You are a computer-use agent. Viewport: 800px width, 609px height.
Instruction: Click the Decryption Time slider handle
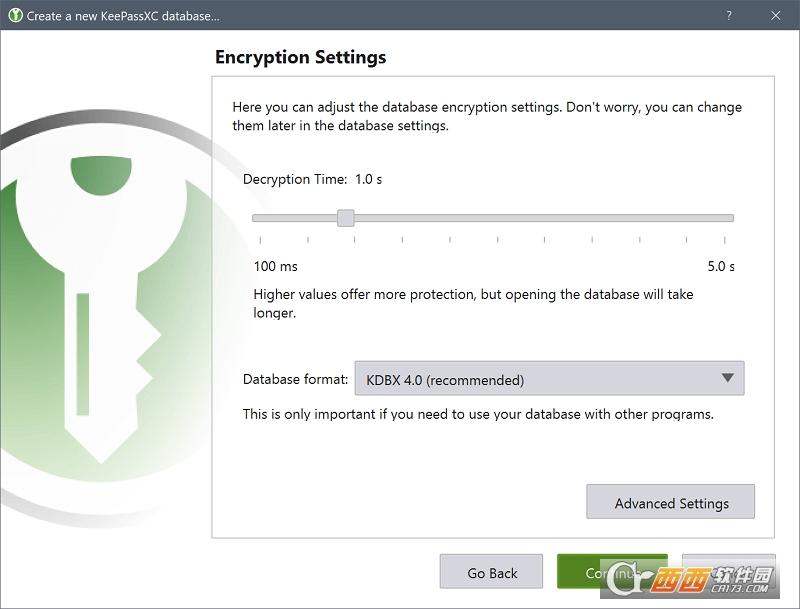(345, 218)
